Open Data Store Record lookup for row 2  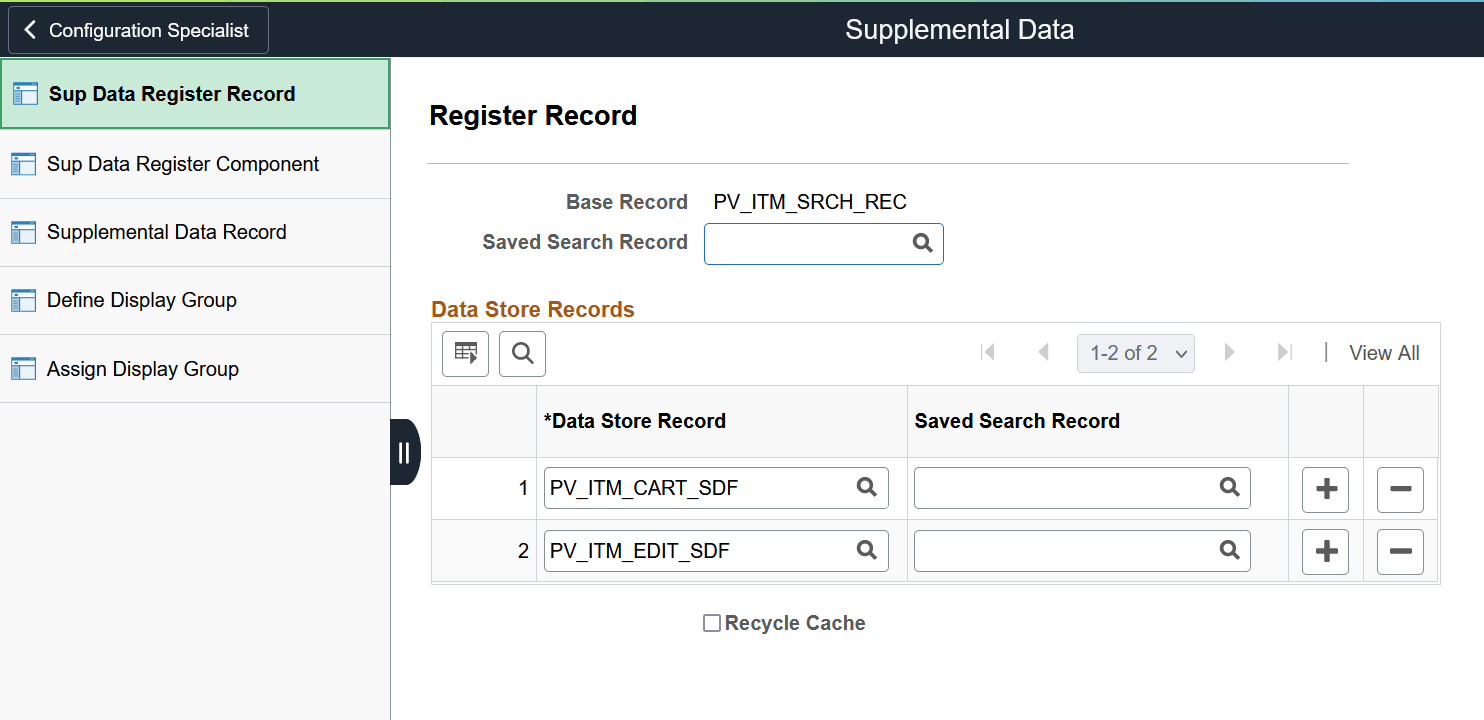(x=866, y=550)
